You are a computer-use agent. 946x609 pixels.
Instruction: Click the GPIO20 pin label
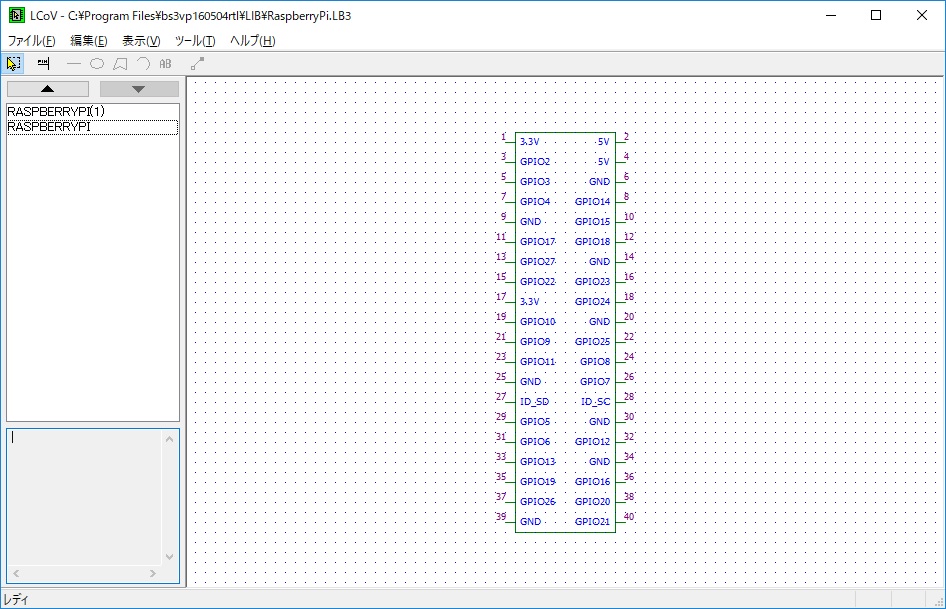[x=592, y=501]
